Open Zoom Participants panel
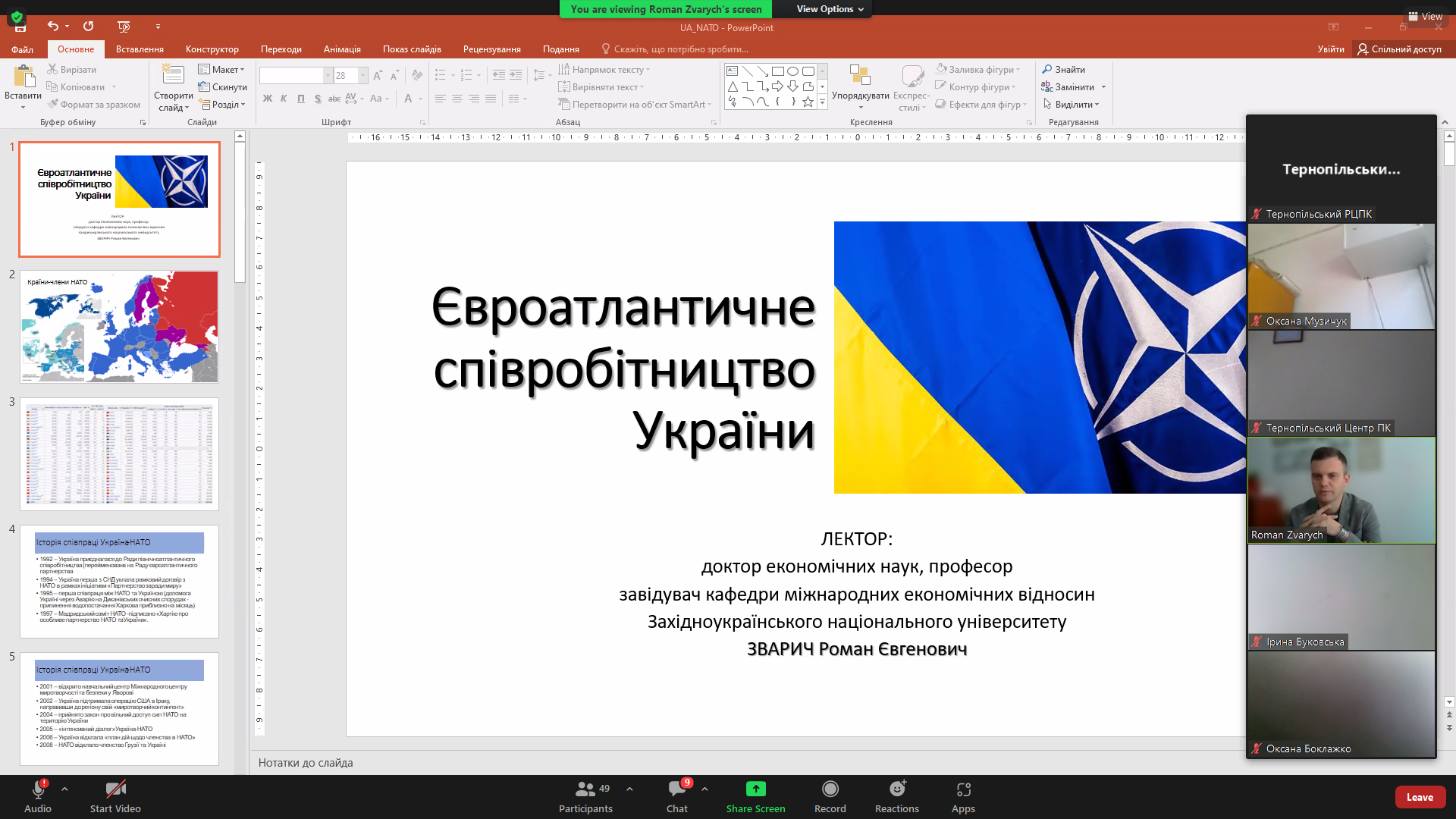 tap(586, 797)
